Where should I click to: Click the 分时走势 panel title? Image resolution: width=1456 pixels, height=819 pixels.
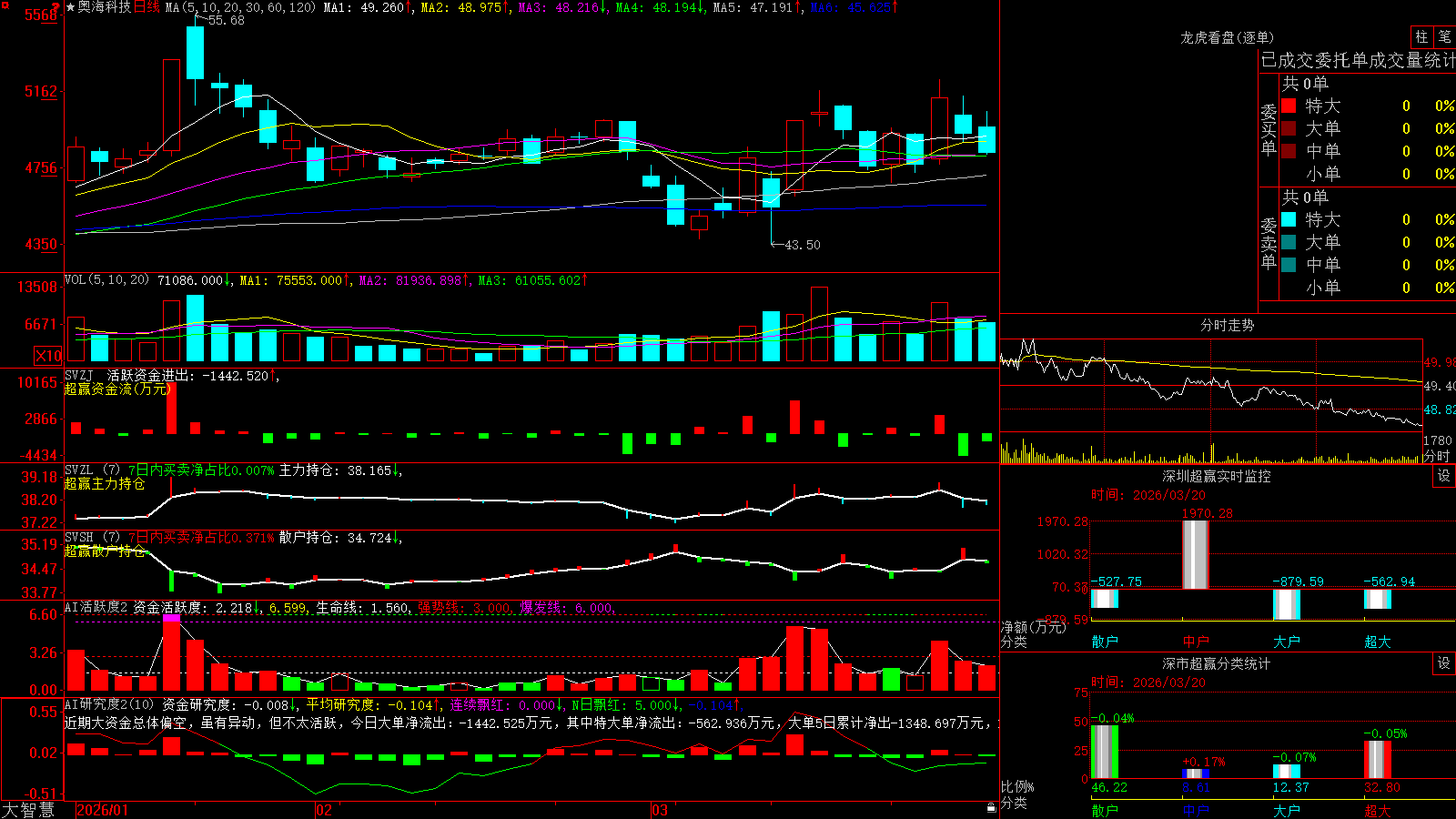(1228, 325)
